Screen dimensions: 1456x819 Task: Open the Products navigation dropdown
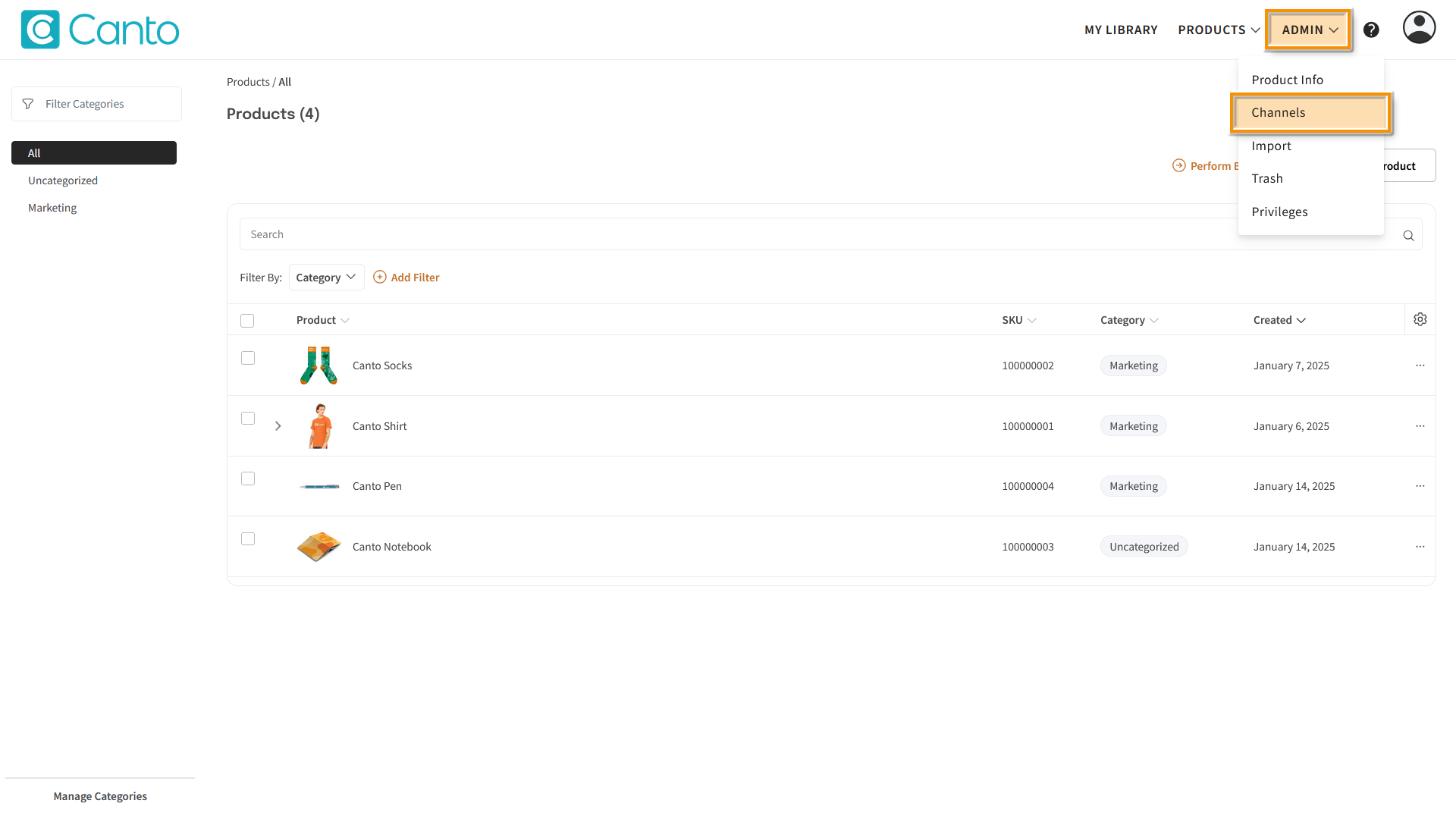pyautogui.click(x=1219, y=30)
